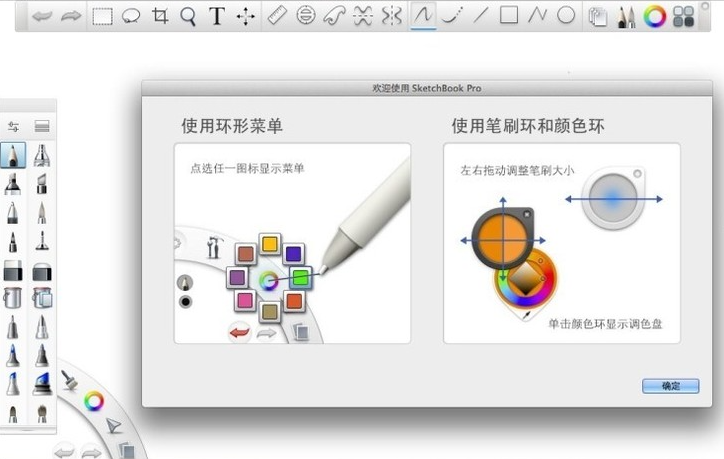Viewport: 724px width, 459px height.
Task: Click the '使用环形菜单' heading
Action: coord(232,126)
